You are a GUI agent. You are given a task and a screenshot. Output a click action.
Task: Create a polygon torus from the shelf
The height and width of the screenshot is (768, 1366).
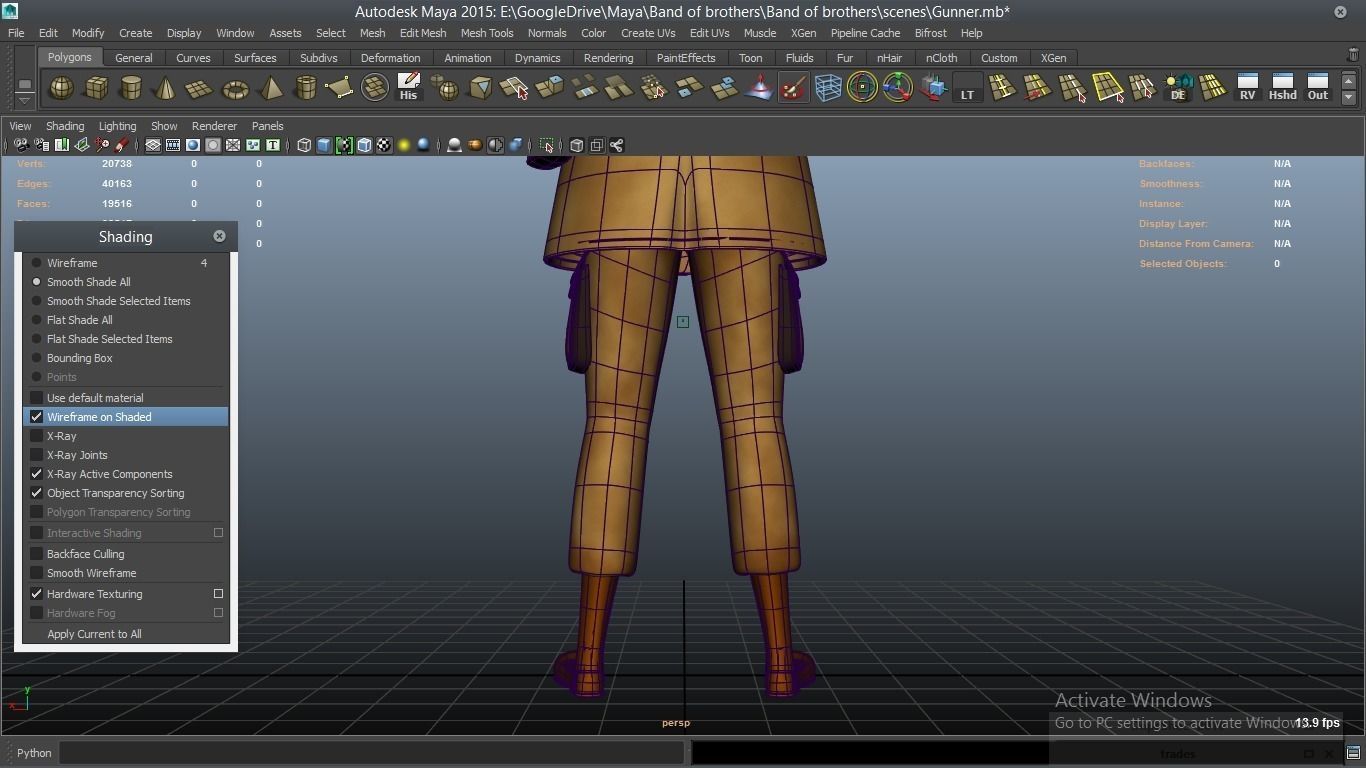[x=235, y=88]
